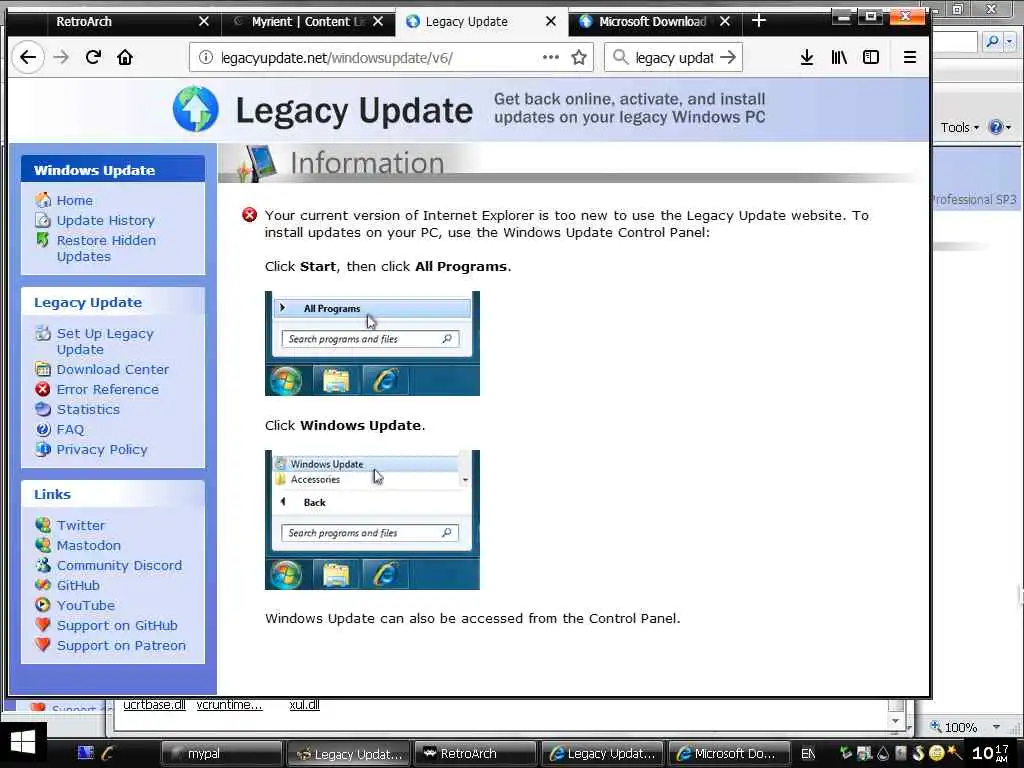The width and height of the screenshot is (1024, 768).
Task: Click the red Error Reference icon
Action: tap(42, 389)
